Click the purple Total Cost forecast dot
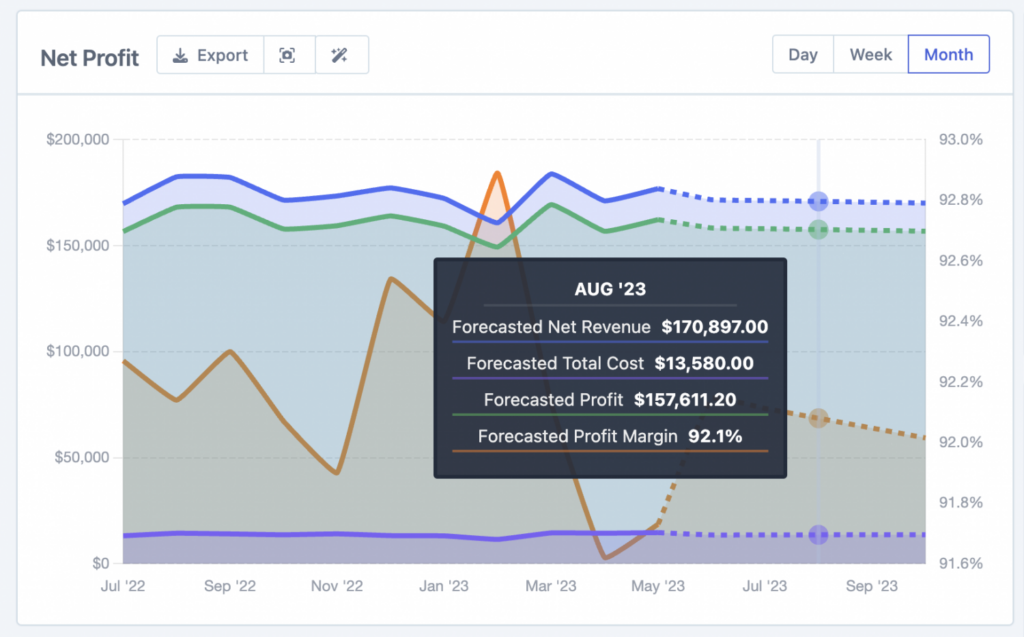 [818, 534]
